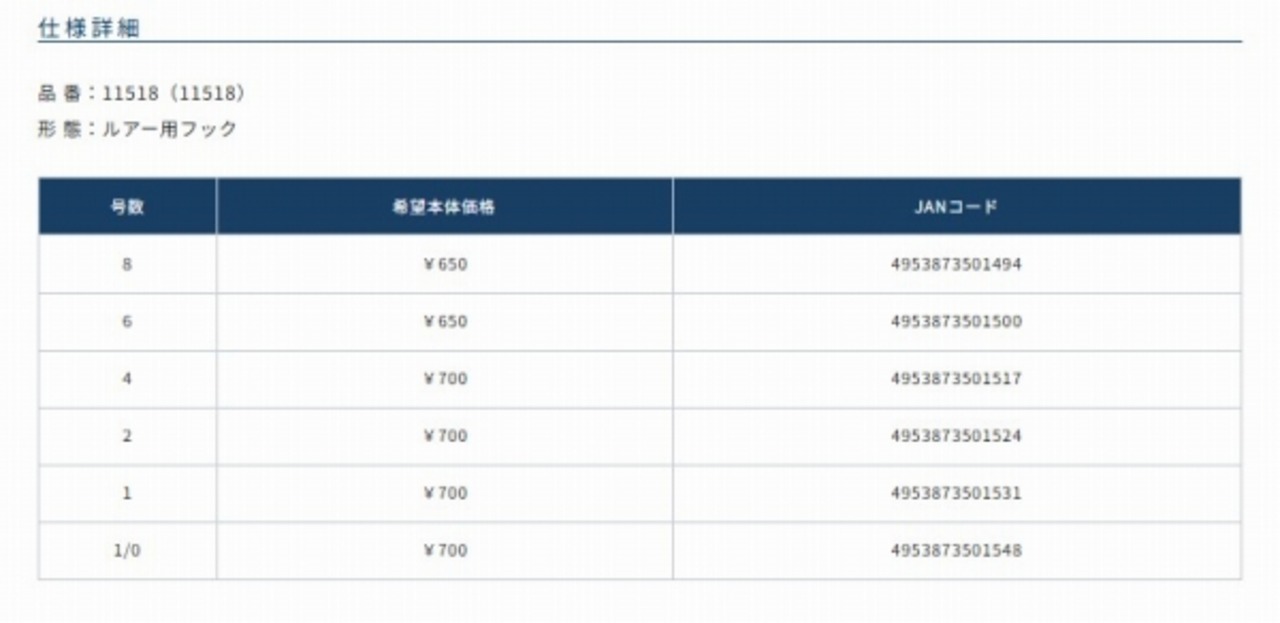This screenshot has width=1280, height=623.
Task: Click size 4 row cell
Action: (x=127, y=379)
